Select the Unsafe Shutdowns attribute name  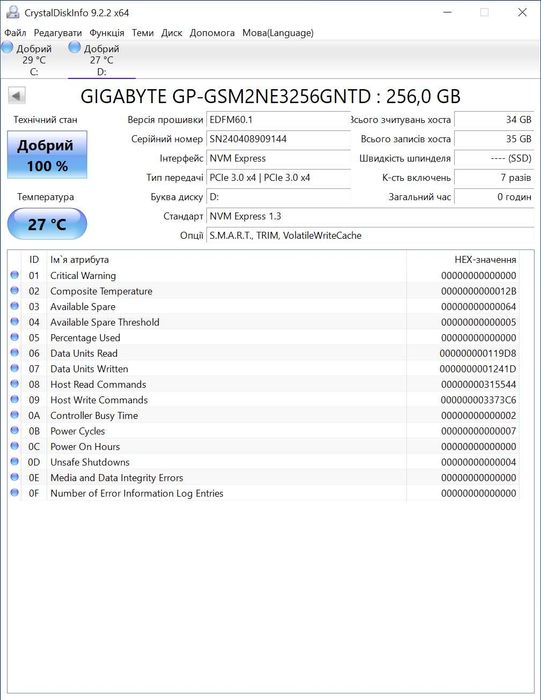[x=90, y=462]
